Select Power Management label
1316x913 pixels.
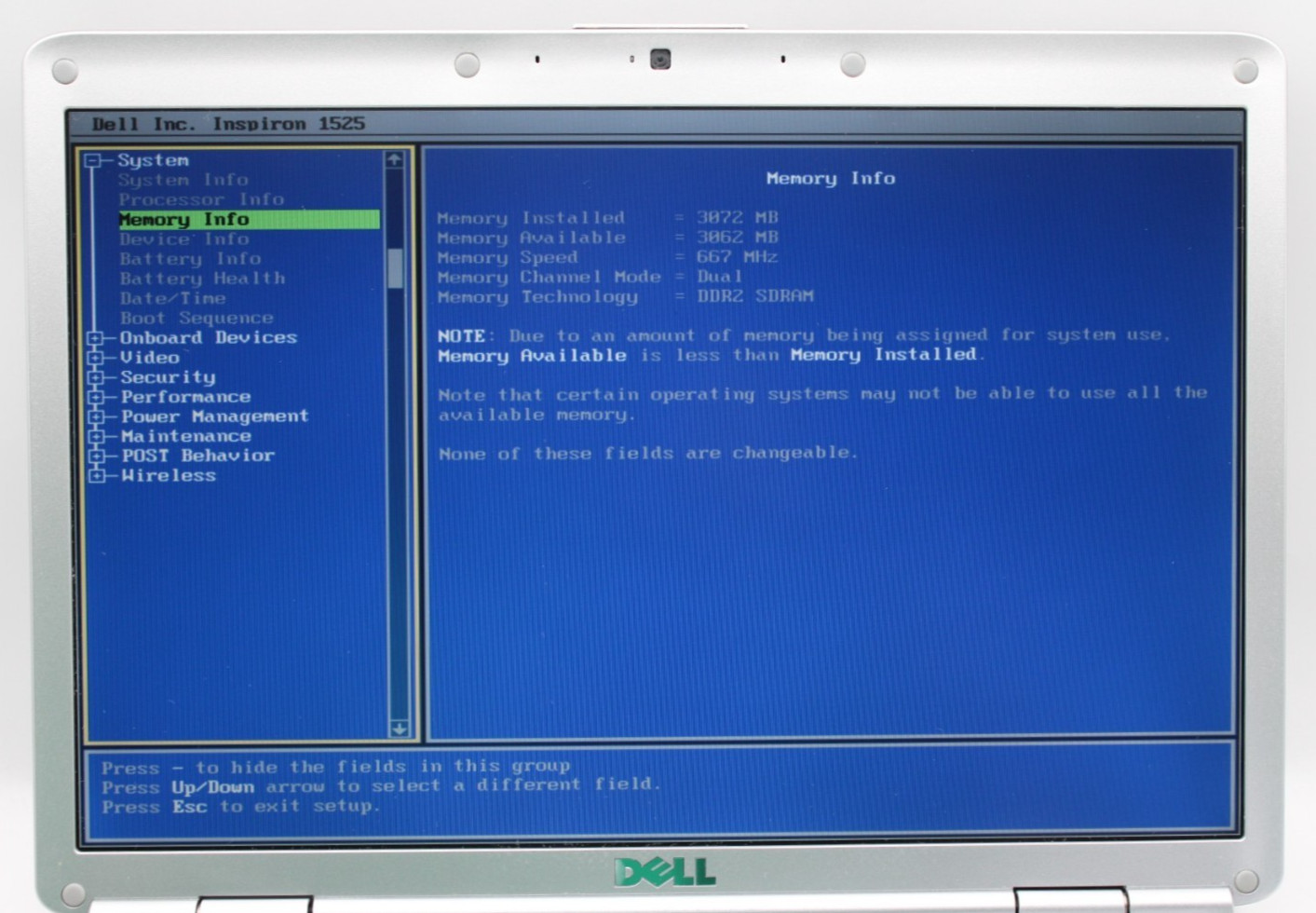214,416
